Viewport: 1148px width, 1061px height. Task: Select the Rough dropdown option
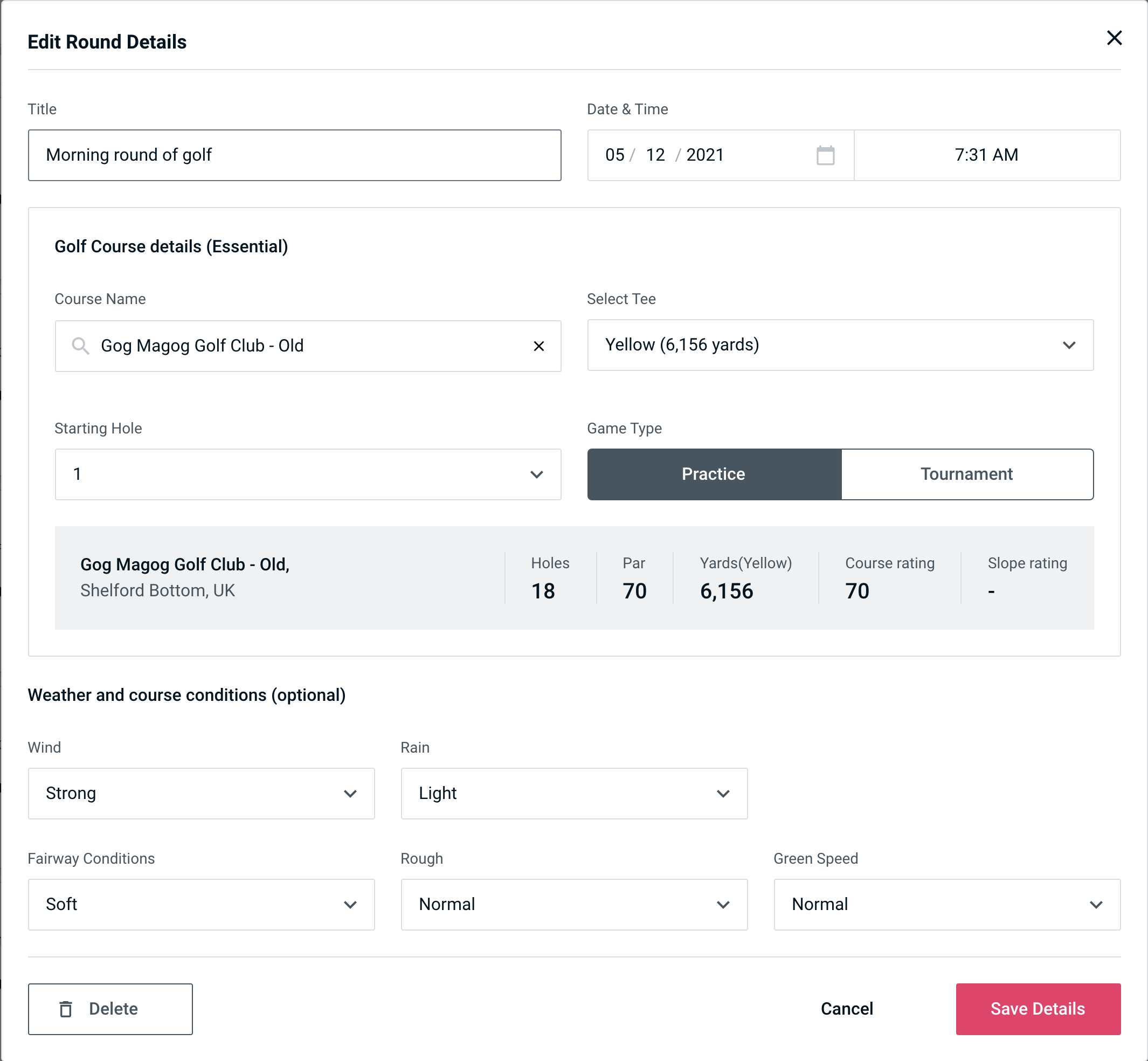coord(573,904)
